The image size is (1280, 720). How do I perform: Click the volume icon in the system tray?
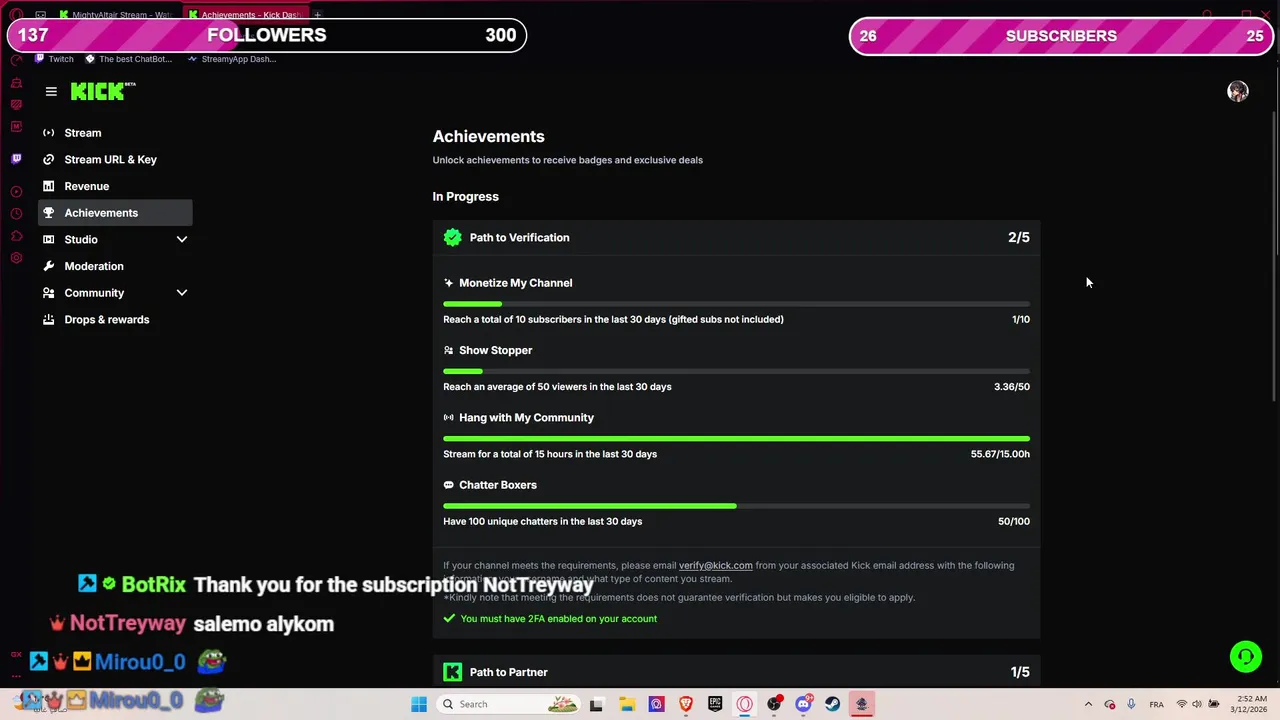[1197, 704]
